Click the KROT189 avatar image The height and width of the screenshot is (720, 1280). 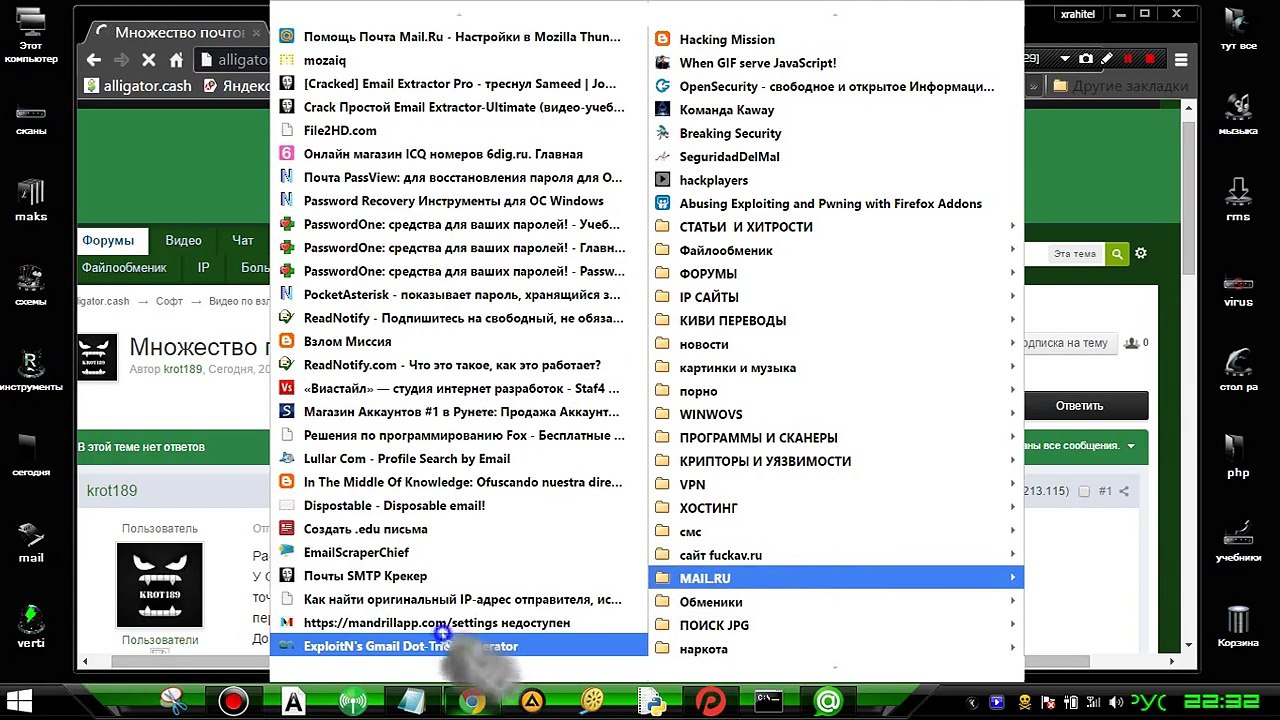160,585
